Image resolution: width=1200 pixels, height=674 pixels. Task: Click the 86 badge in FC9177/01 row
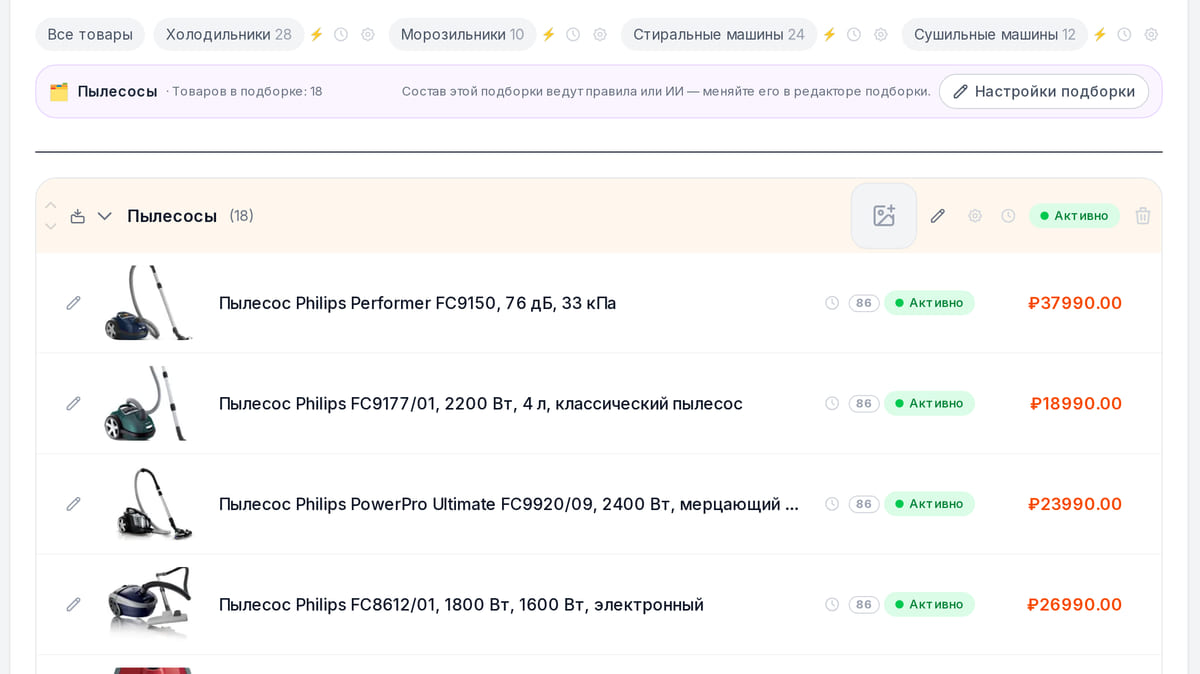864,403
